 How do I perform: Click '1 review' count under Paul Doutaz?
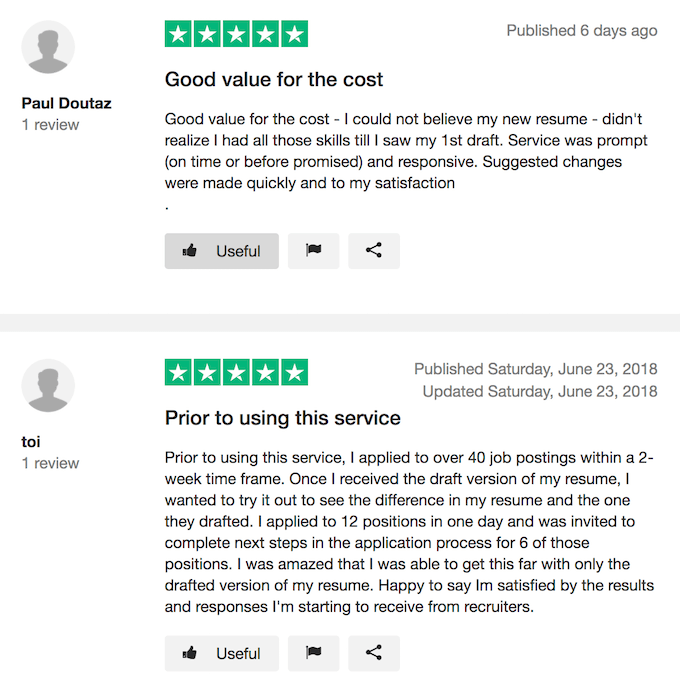pyautogui.click(x=50, y=125)
